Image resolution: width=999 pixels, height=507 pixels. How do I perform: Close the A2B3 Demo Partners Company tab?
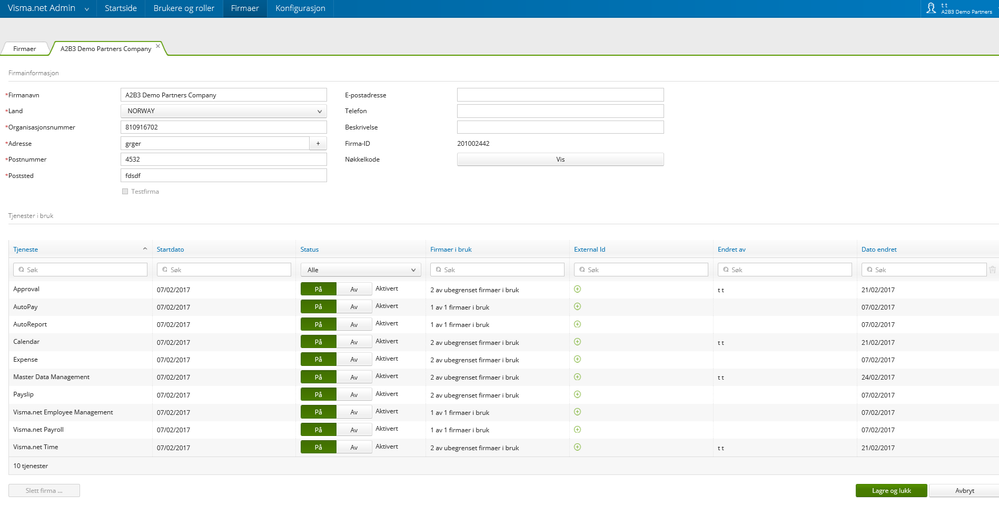click(x=158, y=46)
